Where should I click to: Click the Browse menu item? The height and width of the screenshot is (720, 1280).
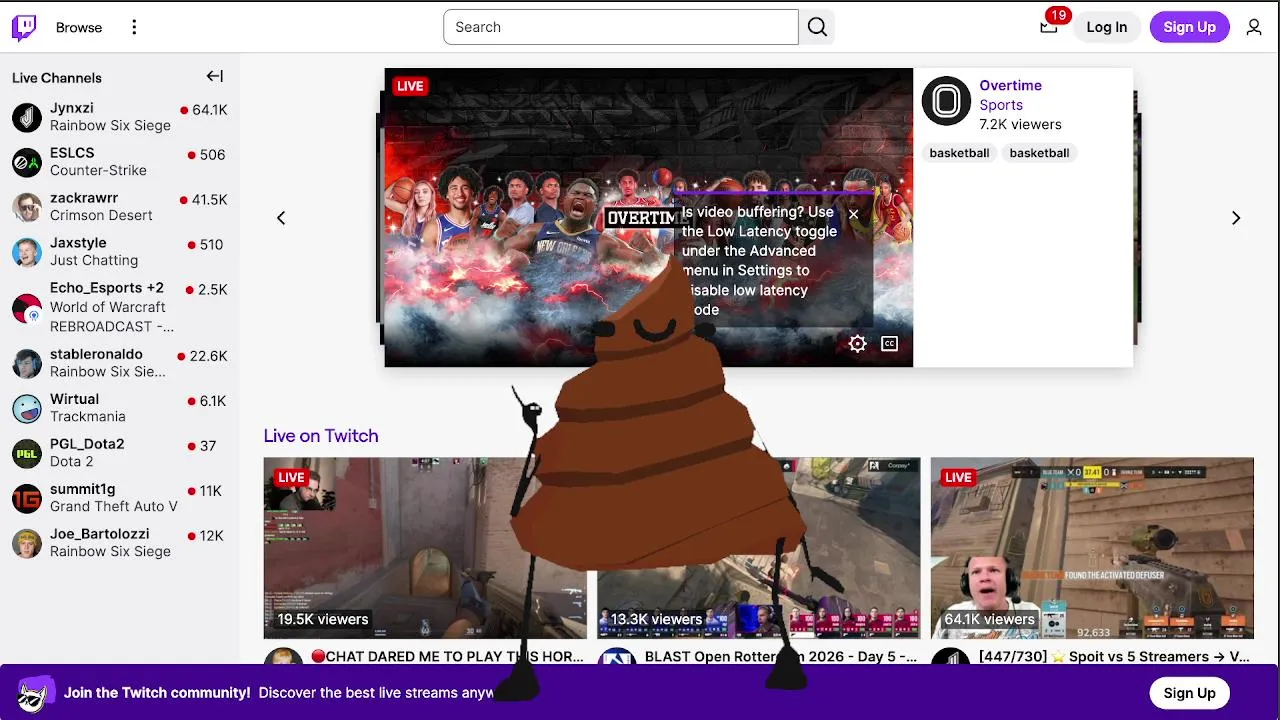[79, 27]
